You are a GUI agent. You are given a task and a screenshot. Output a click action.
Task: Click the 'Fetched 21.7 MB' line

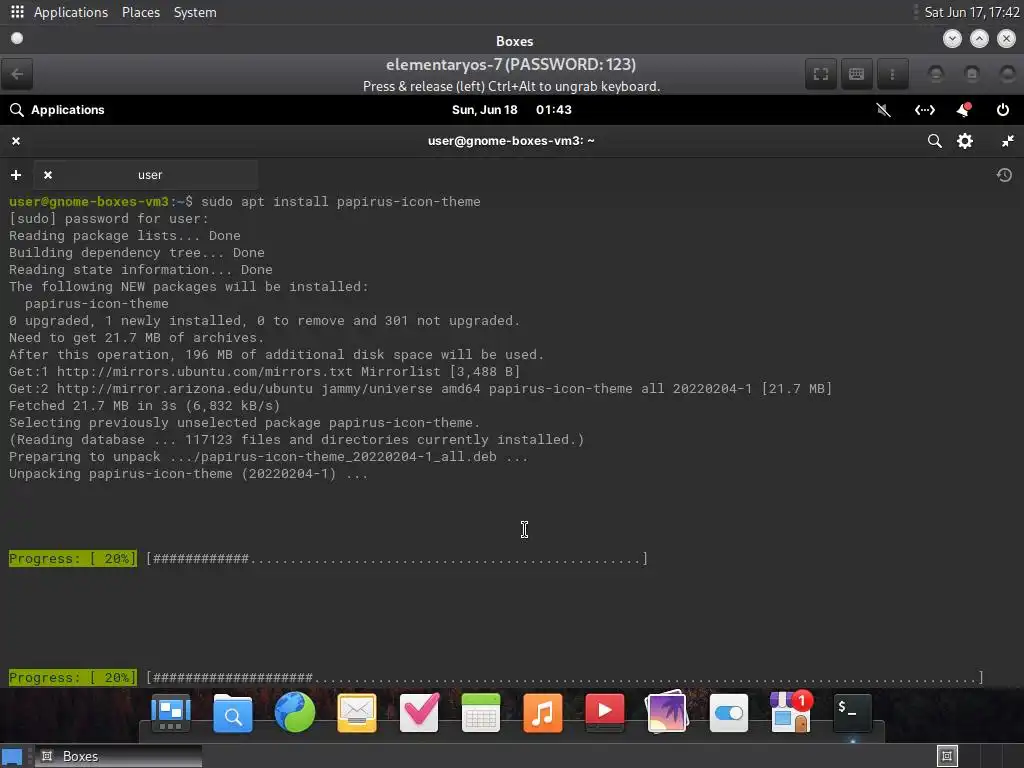point(144,406)
